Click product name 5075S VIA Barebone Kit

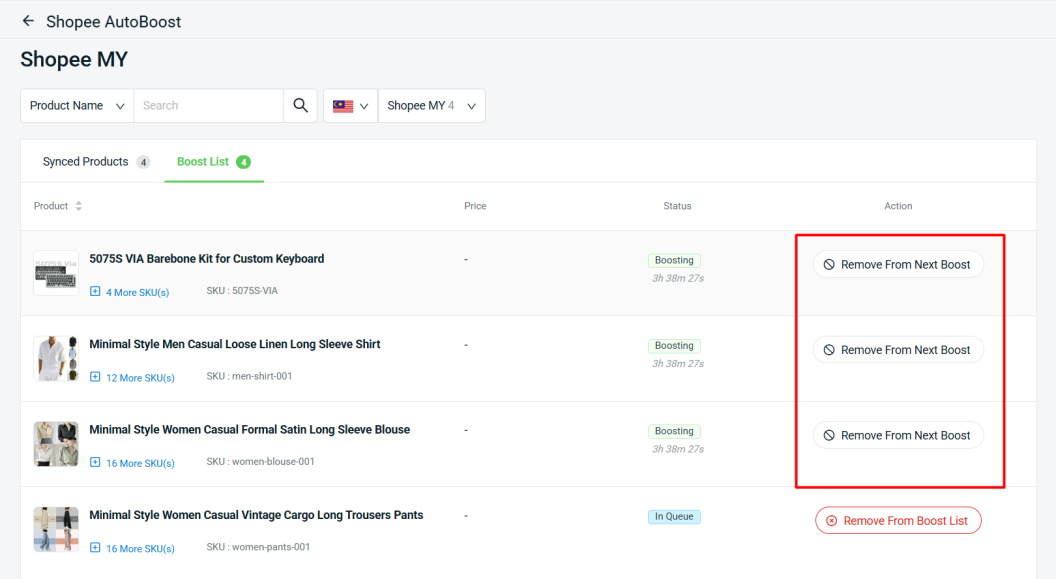[207, 259]
